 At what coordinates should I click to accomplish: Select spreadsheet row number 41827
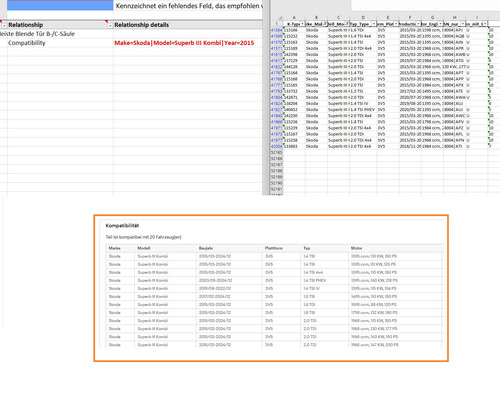[x=276, y=109]
